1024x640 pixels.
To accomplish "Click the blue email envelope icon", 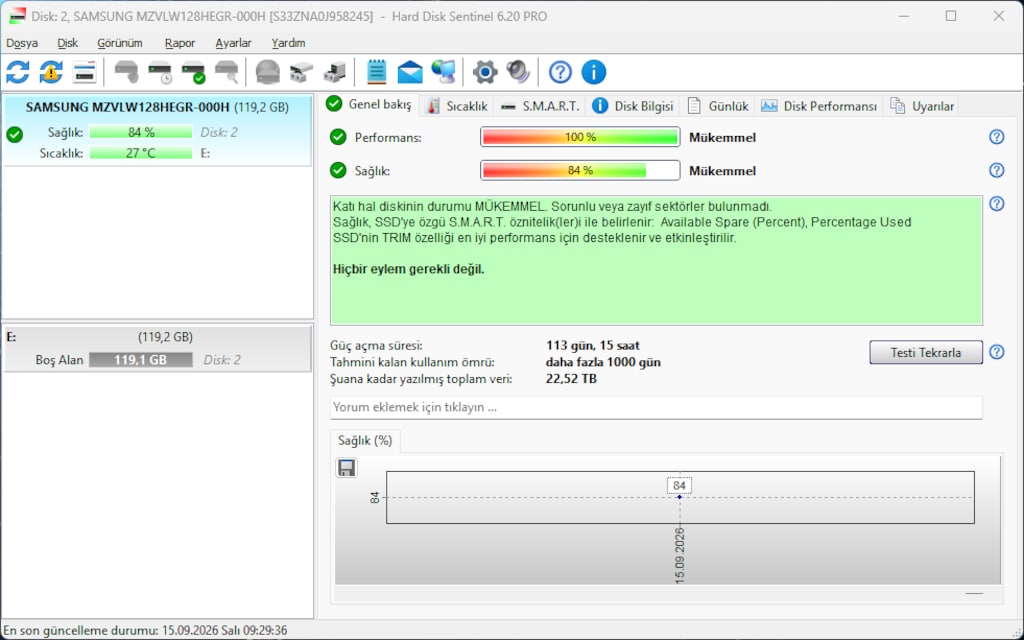I will (x=410, y=72).
